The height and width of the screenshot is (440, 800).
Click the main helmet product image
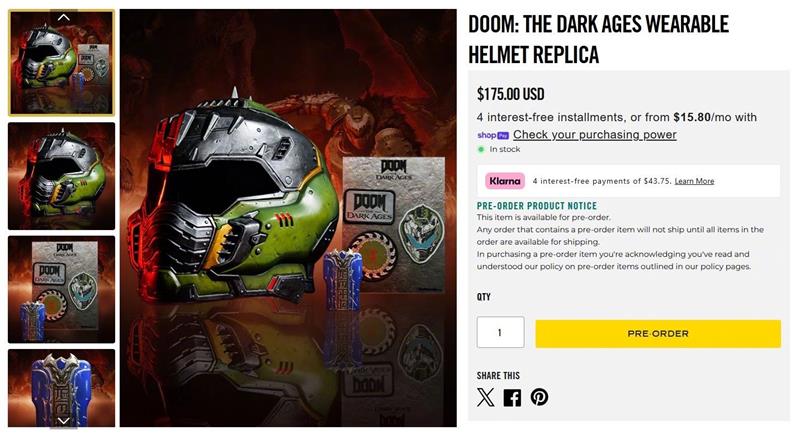point(288,218)
